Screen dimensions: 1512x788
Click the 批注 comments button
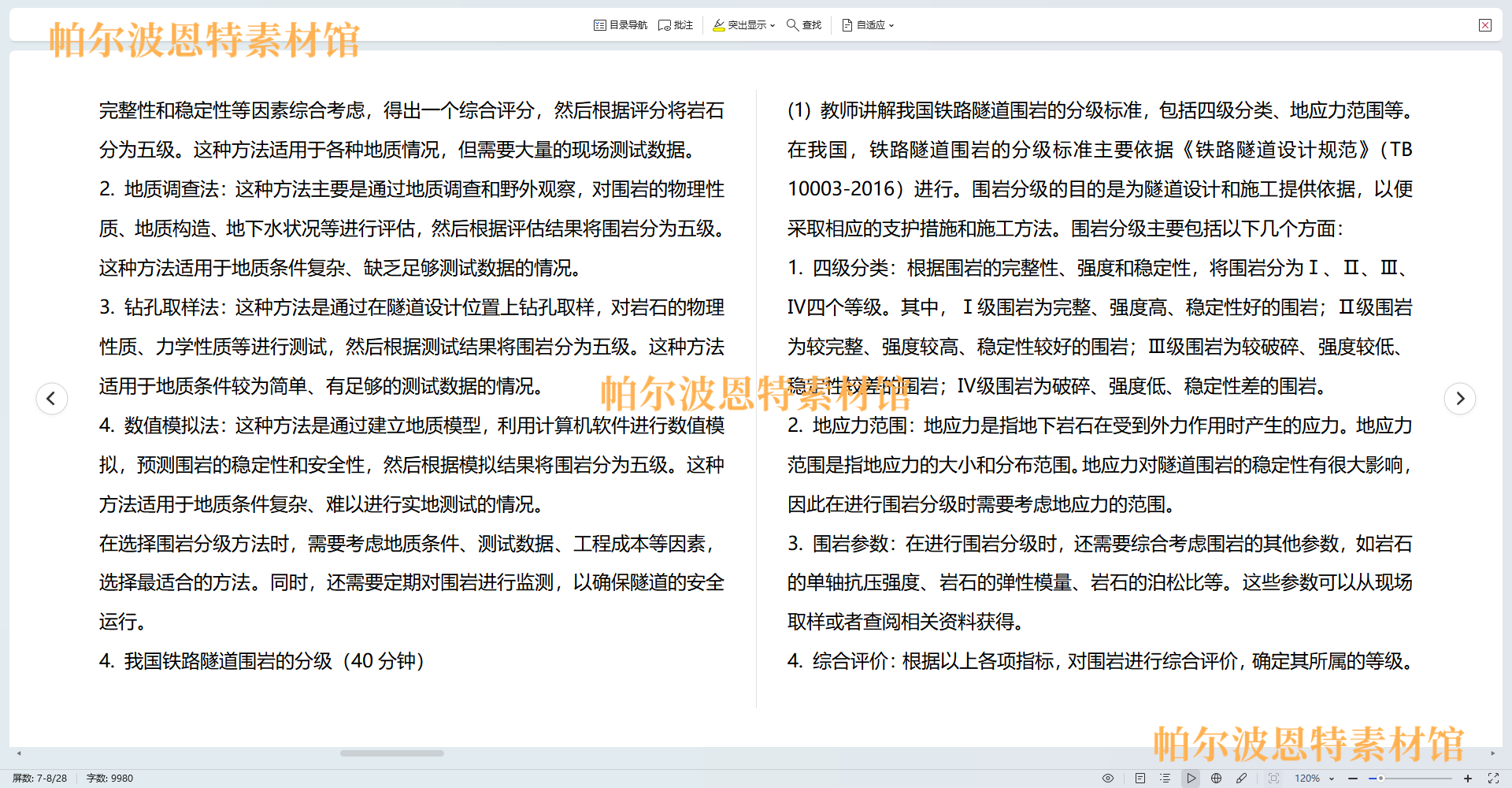pos(676,25)
